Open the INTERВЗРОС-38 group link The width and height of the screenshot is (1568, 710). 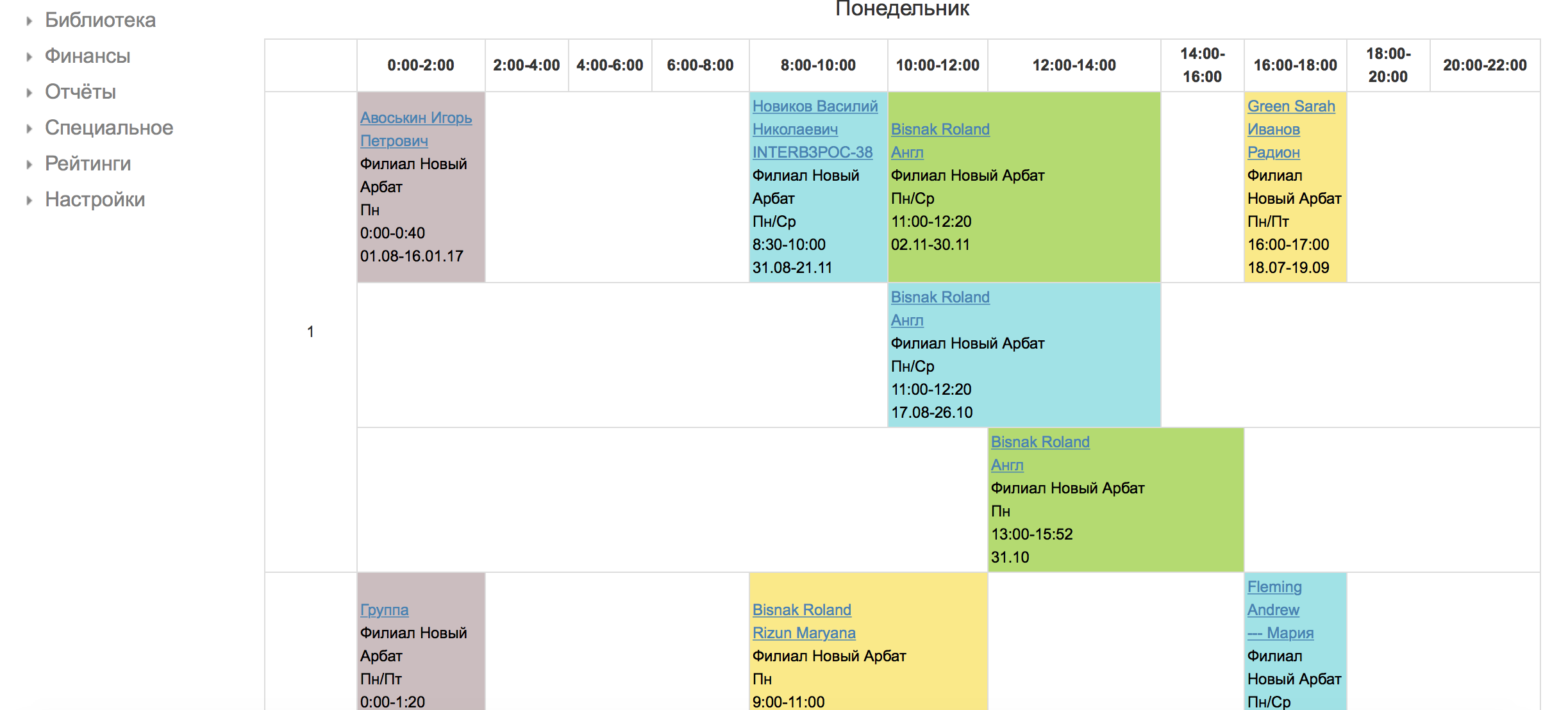tap(812, 153)
